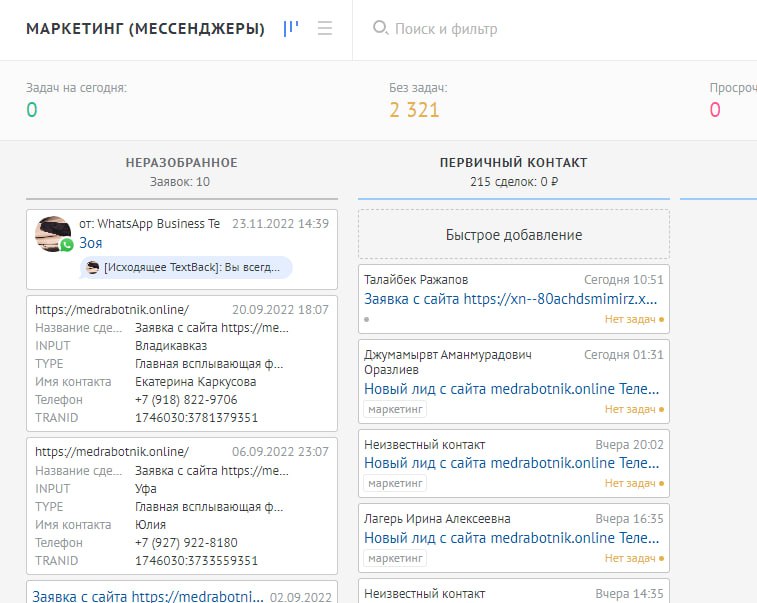757x603 pixels.
Task: Open Талайбек Ражапов's Заявка с сайта deal
Action: 510,299
